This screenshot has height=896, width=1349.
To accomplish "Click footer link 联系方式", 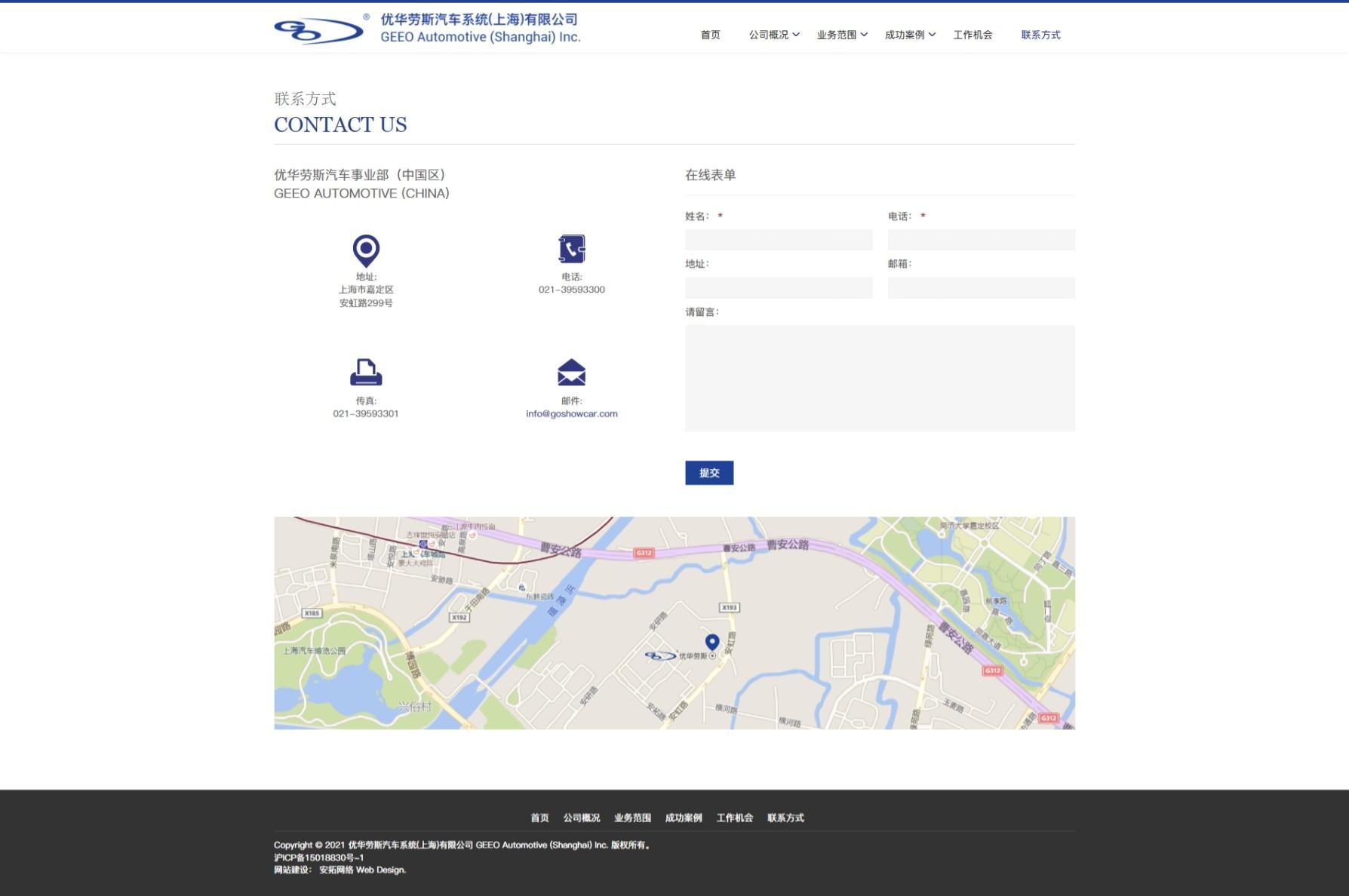I will (785, 818).
